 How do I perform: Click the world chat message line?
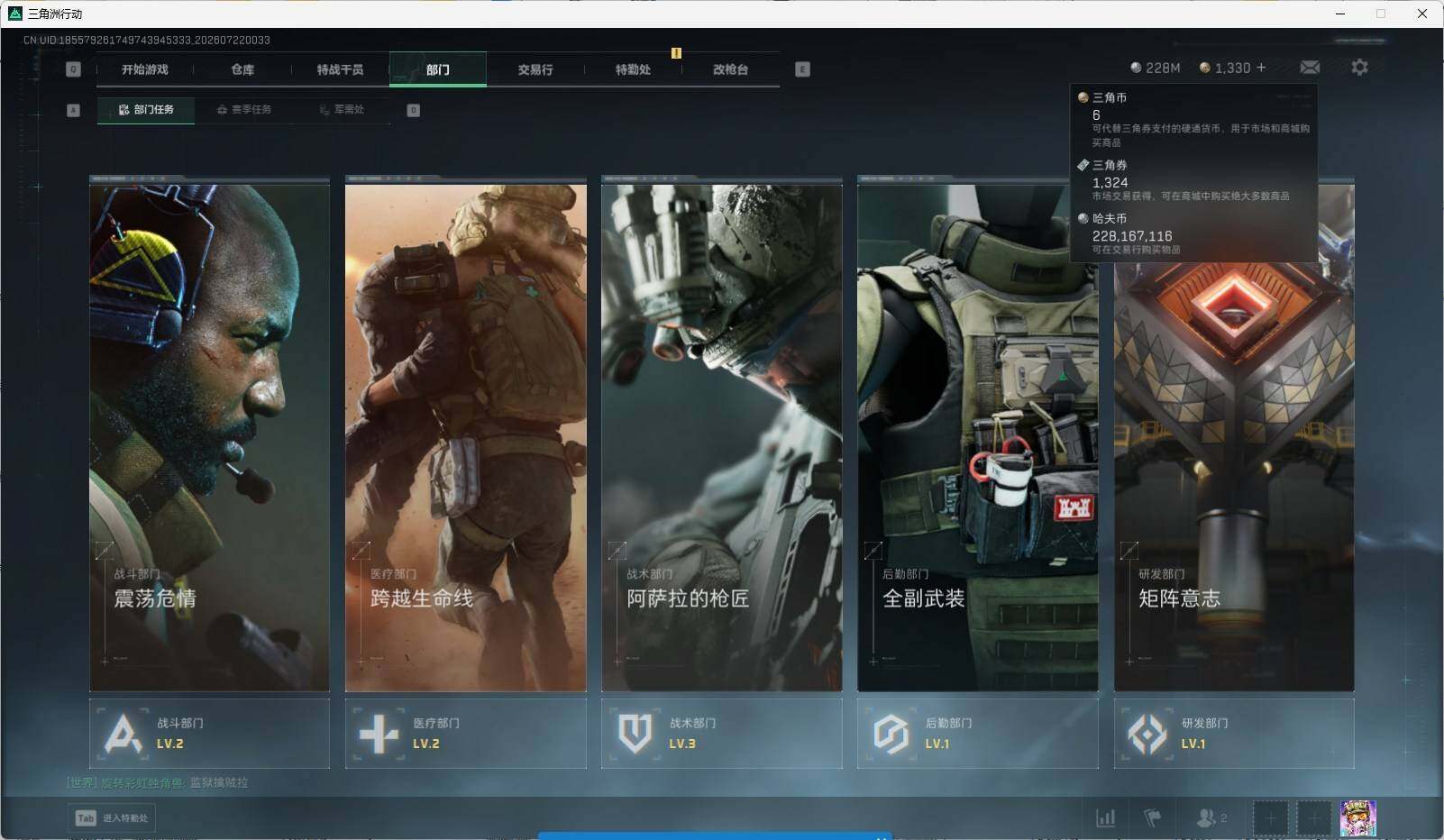tap(157, 782)
